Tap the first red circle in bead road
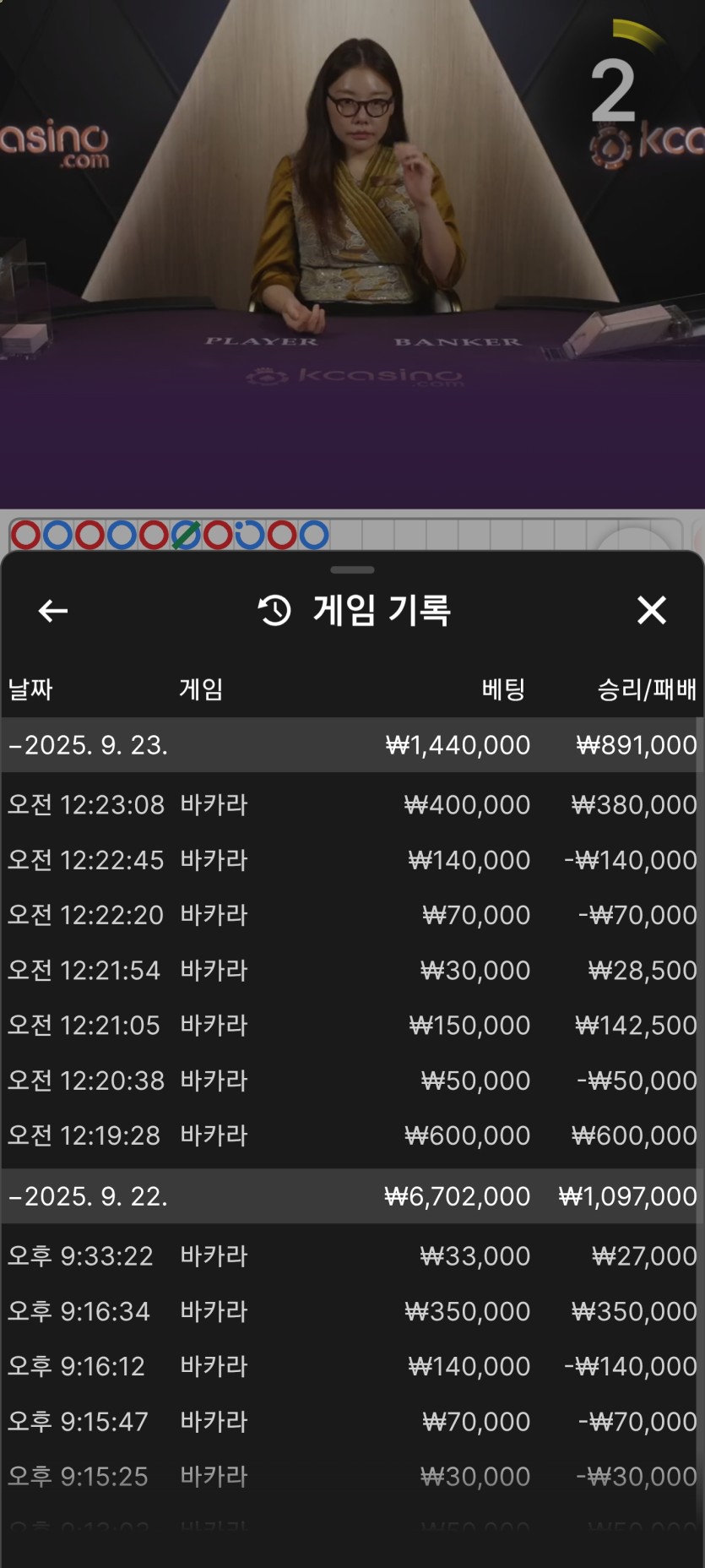The image size is (705, 1568). pyautogui.click(x=26, y=535)
